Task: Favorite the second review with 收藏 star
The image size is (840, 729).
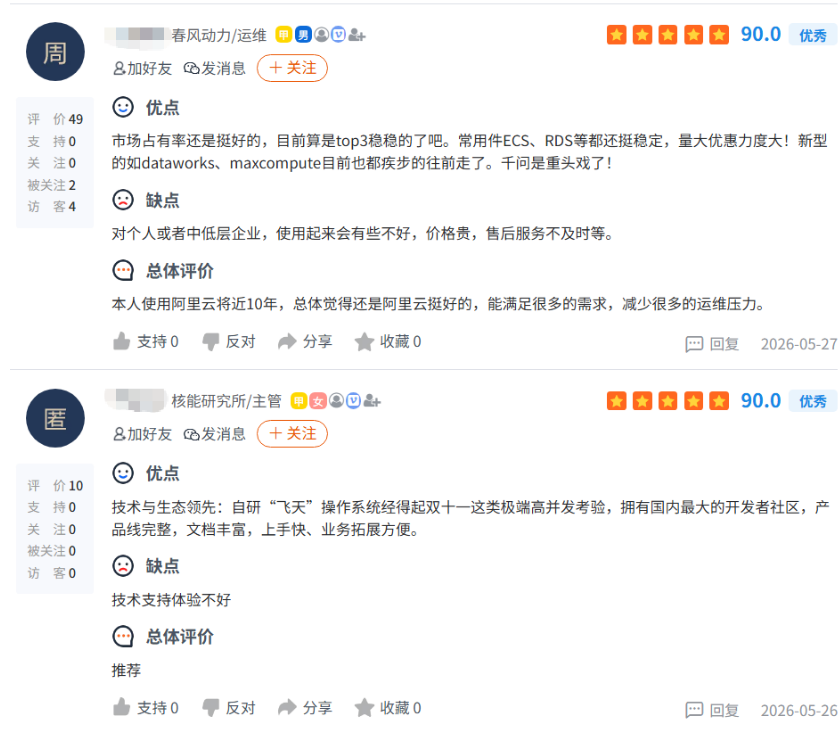Action: pyautogui.click(x=388, y=708)
